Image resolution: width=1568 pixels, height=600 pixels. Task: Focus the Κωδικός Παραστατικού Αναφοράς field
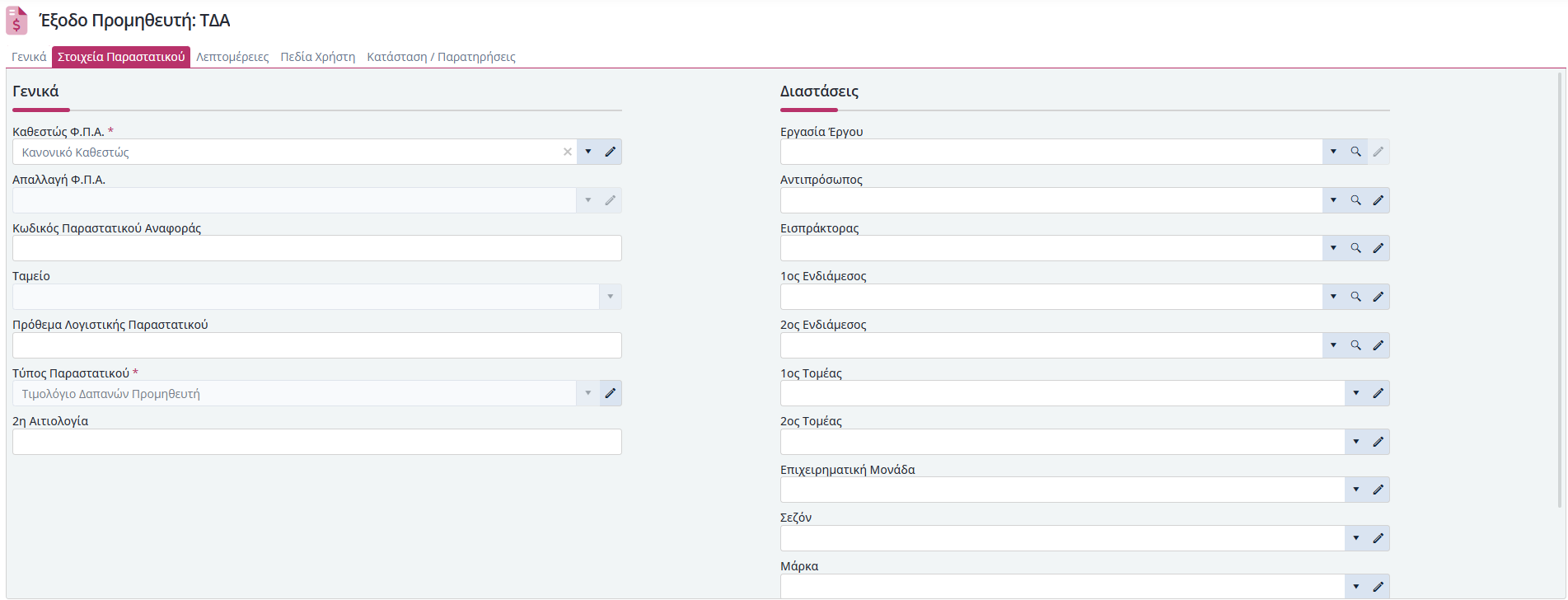point(317,248)
